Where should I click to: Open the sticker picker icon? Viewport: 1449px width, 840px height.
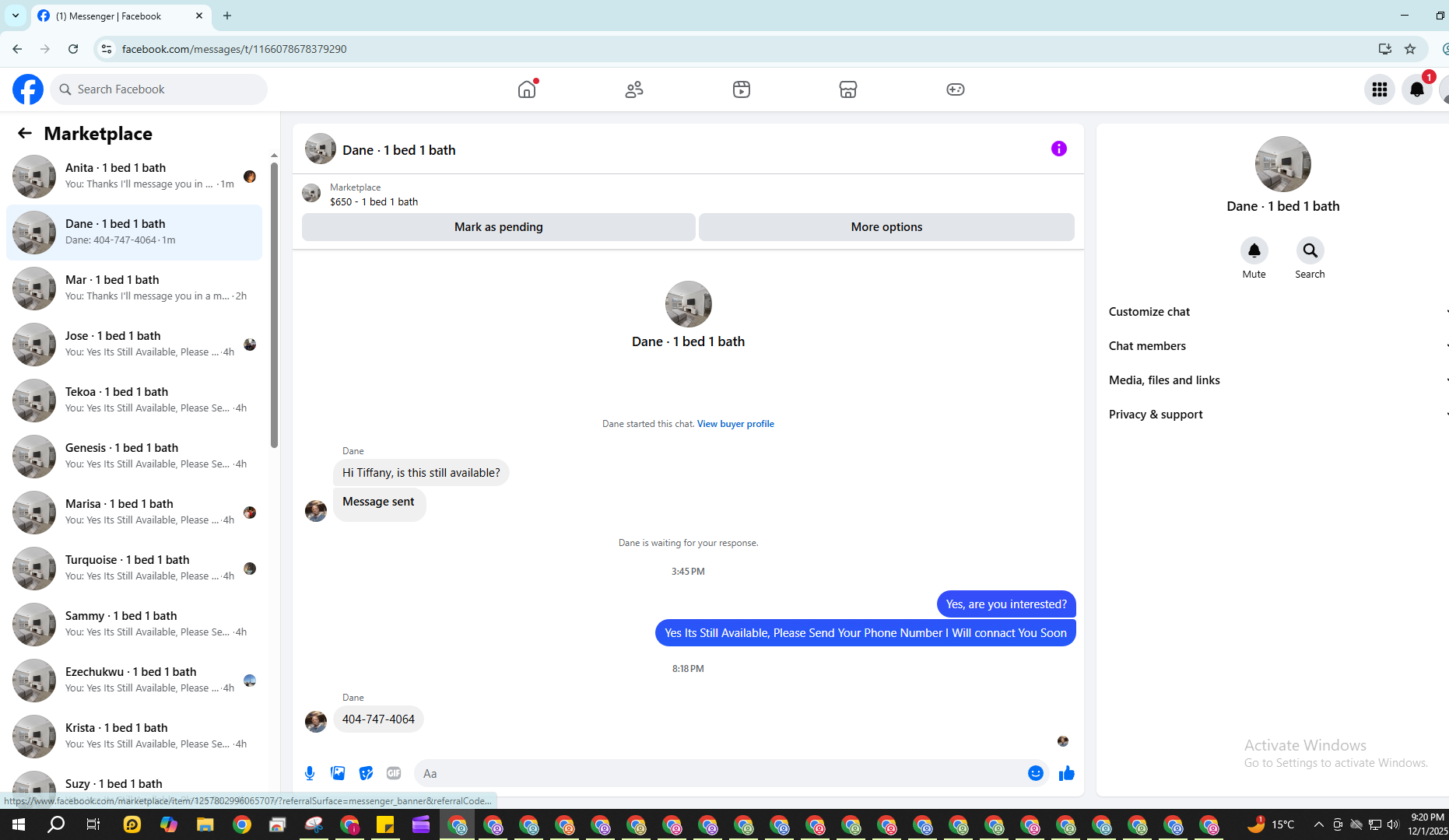(x=366, y=773)
